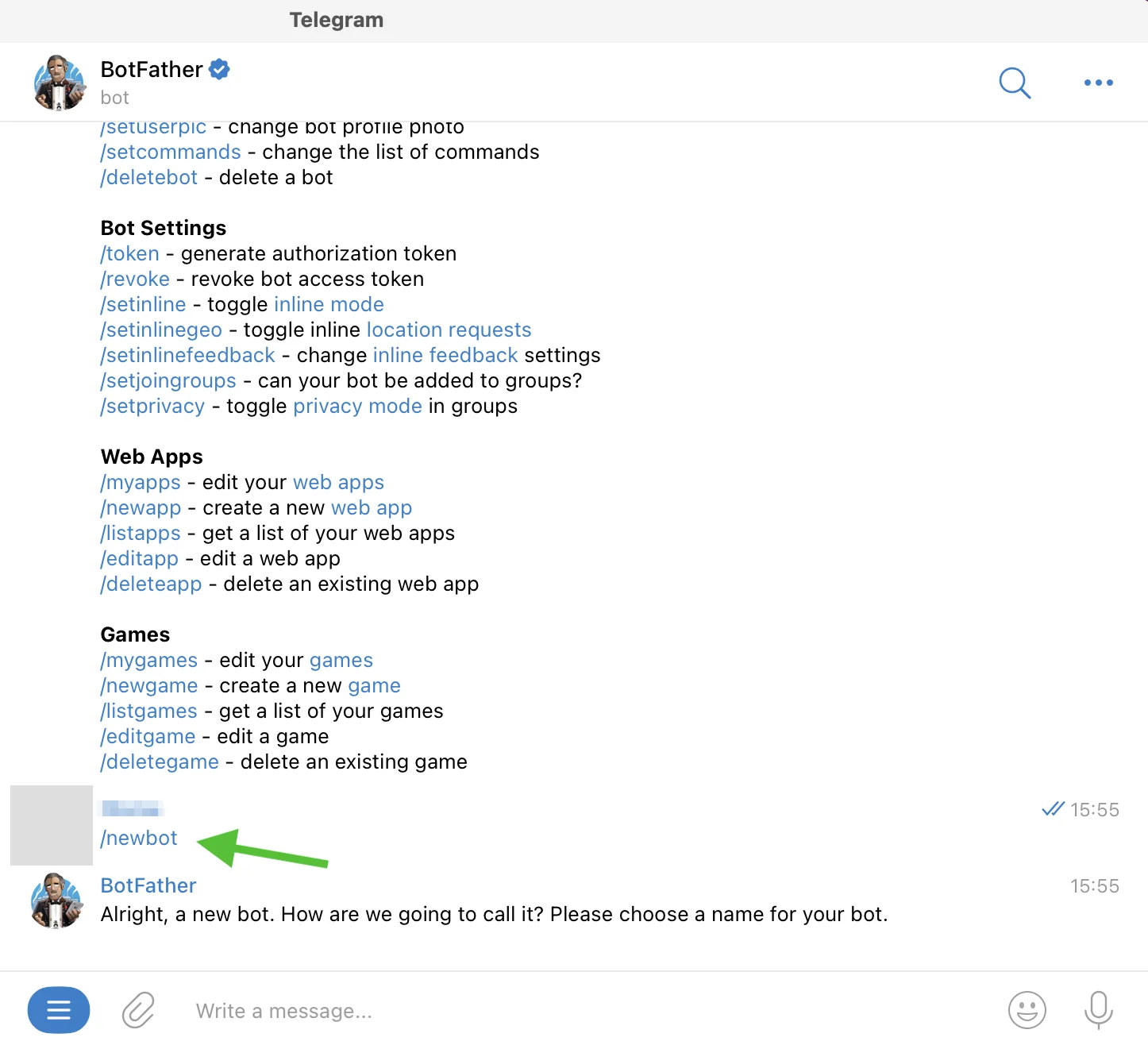Open BotFather profile from header avatar
This screenshot has width=1148, height=1045.
coord(60,83)
